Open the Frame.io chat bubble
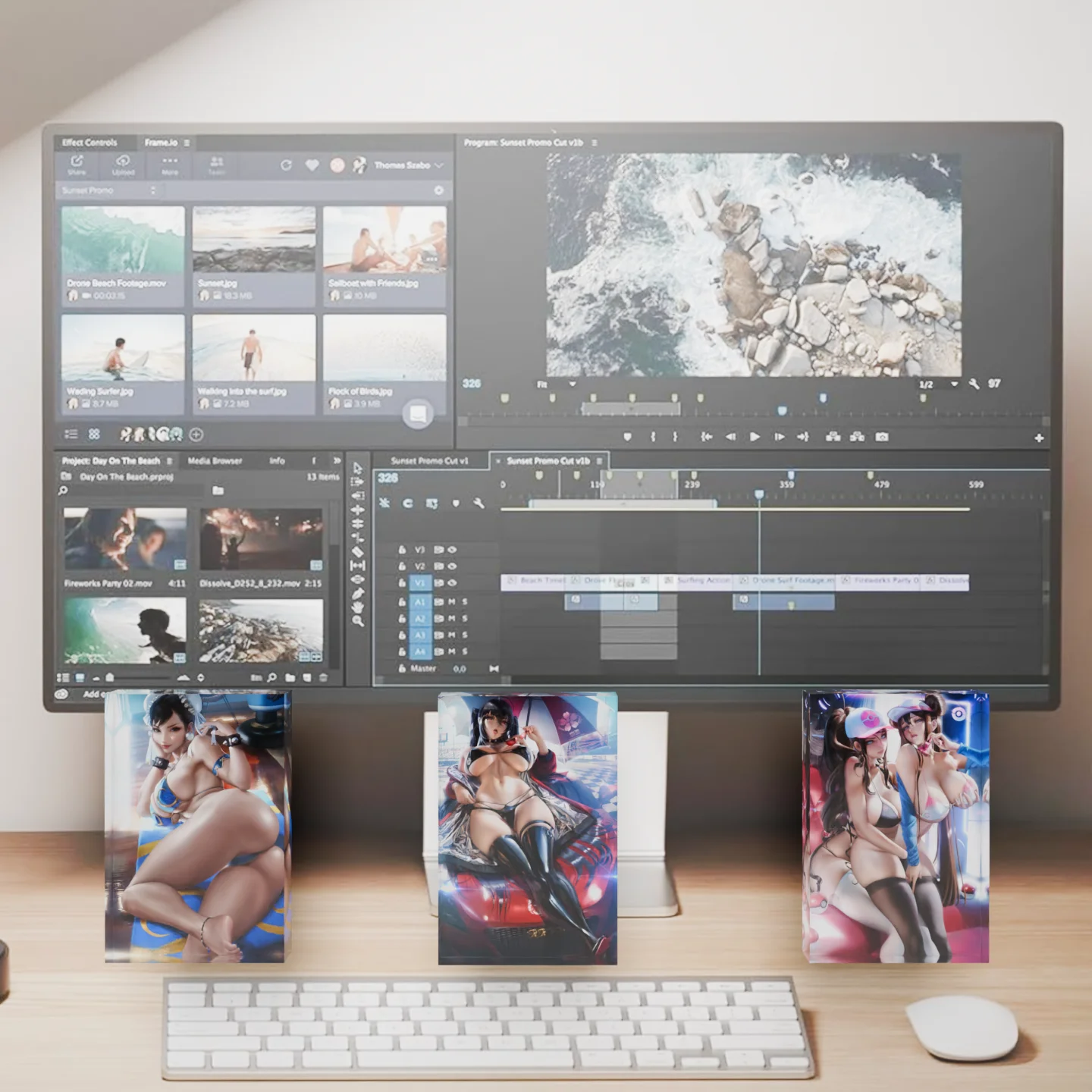 [417, 413]
